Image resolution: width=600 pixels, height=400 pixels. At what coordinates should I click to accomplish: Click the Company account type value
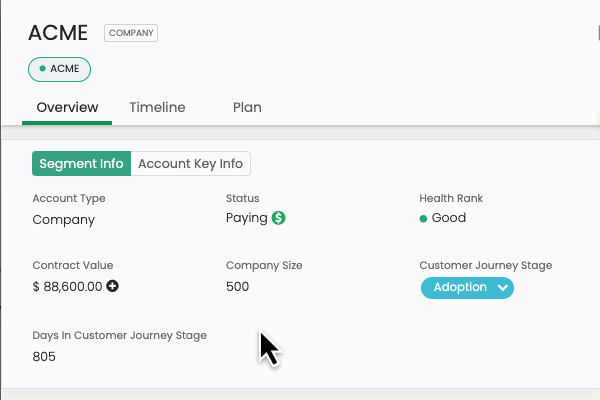click(64, 220)
